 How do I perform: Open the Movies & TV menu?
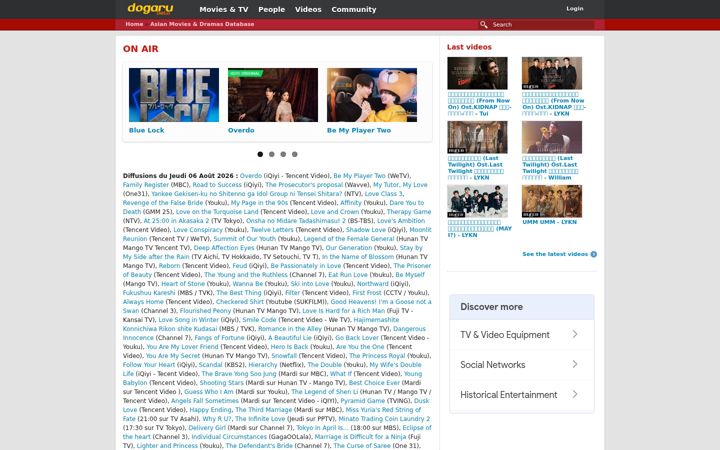(x=224, y=9)
